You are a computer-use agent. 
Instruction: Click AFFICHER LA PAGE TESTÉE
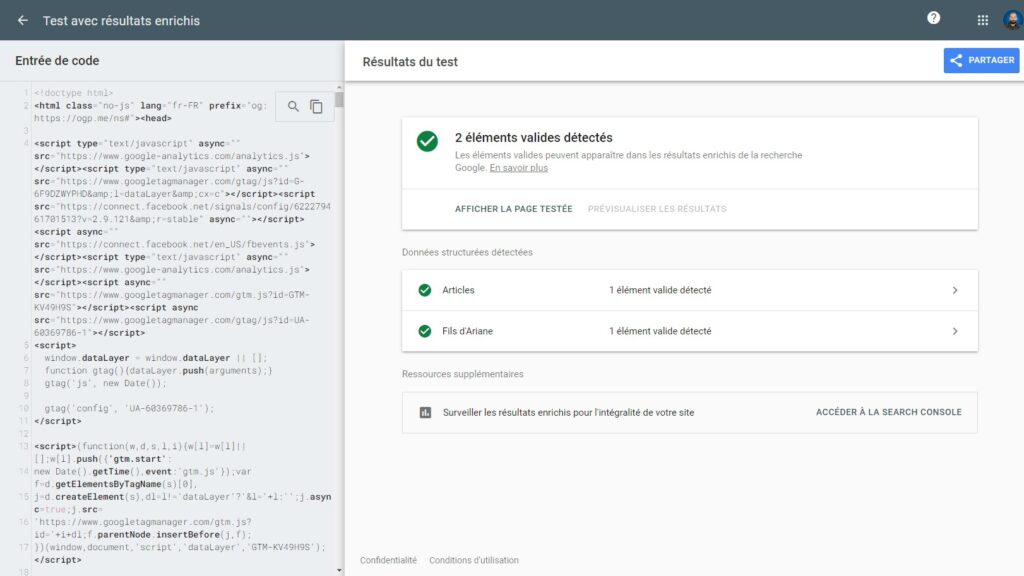tap(513, 209)
